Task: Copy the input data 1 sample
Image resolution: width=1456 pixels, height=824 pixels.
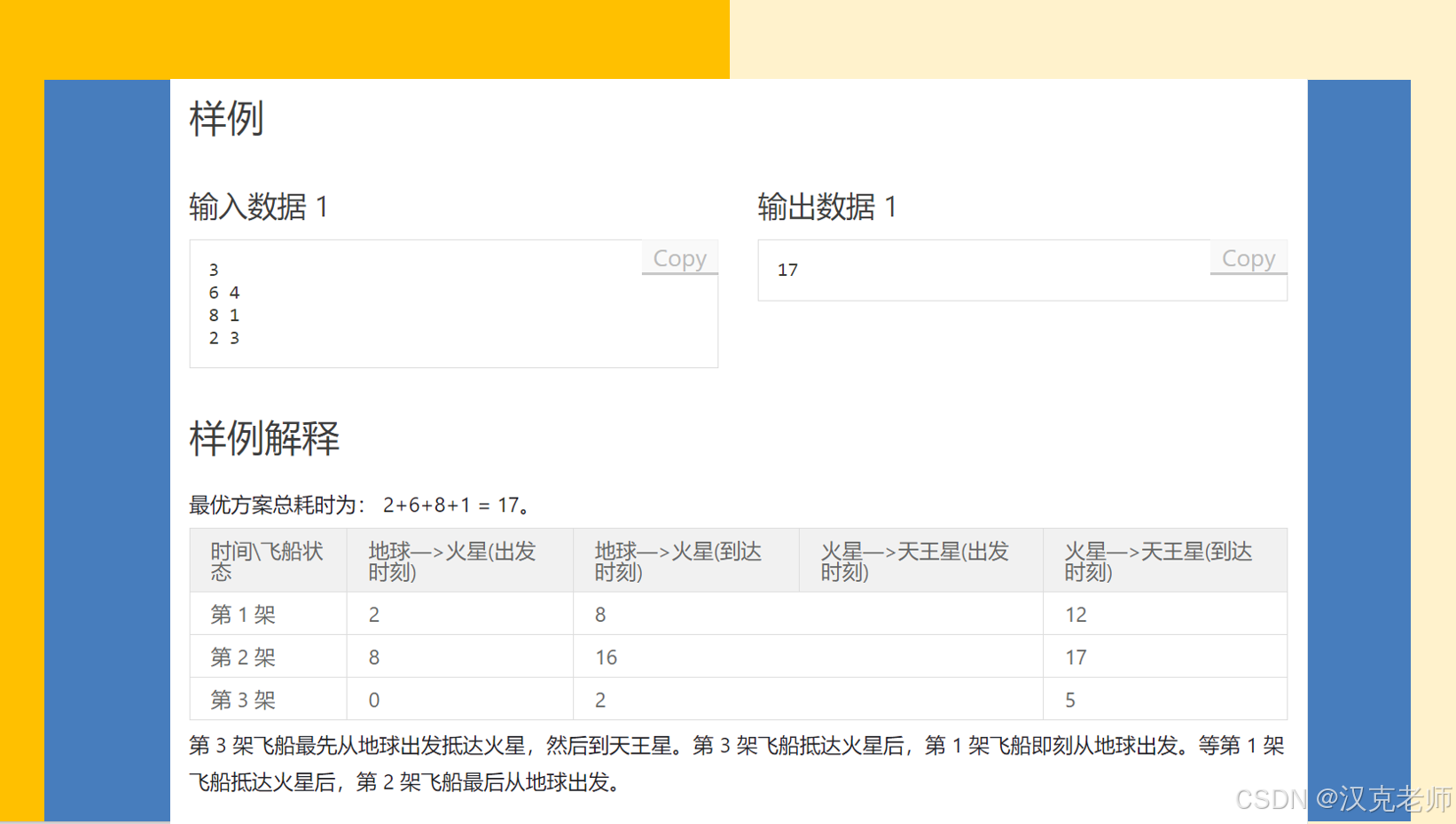Action: coord(679,258)
